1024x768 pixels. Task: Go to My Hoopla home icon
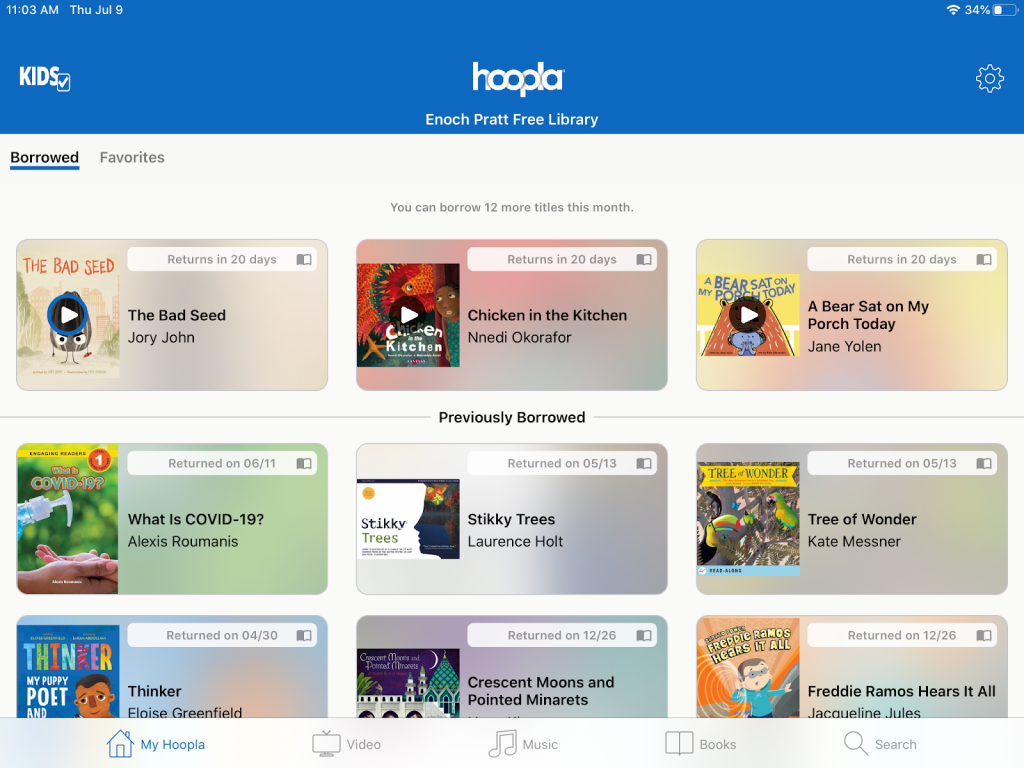click(x=120, y=744)
